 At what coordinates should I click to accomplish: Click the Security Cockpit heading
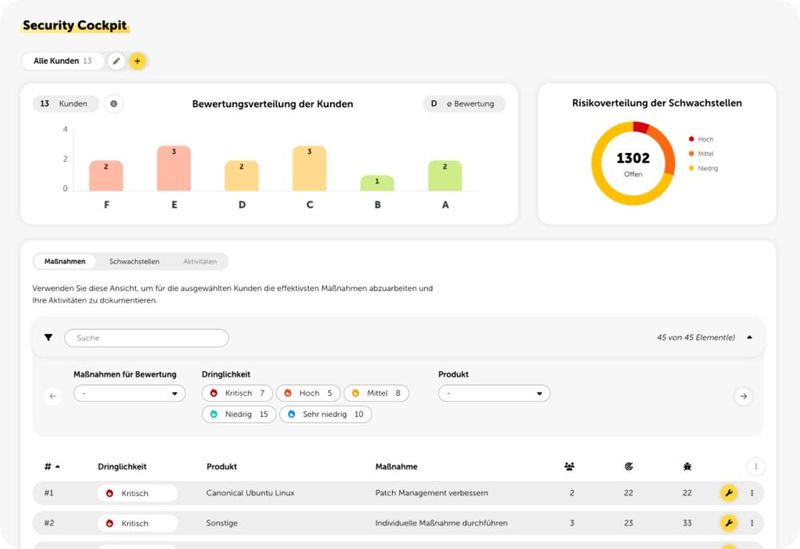click(75, 26)
